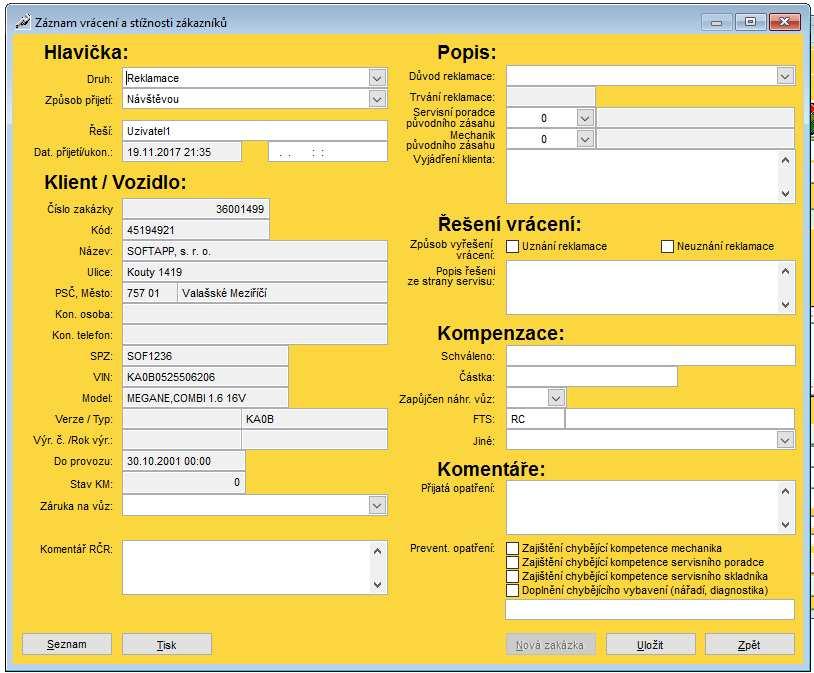Click the Popis řešení ze strany servisu box
Image resolution: width=814 pixels, height=673 pixels.
click(x=642, y=288)
